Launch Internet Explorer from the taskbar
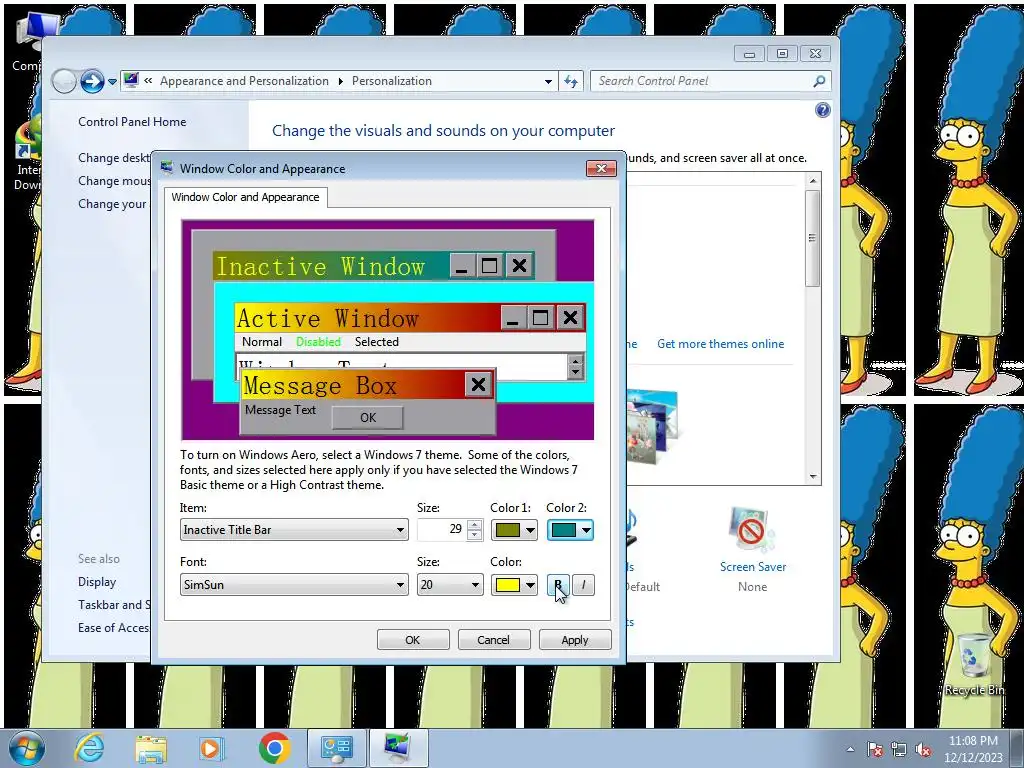Viewport: 1024px width, 768px height. click(89, 748)
